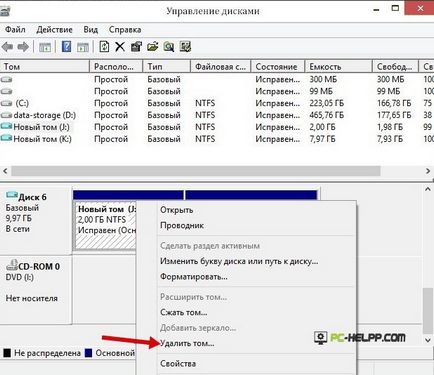Select the second partition bar on Disk 6
The height and width of the screenshot is (375, 434).
[251, 195]
